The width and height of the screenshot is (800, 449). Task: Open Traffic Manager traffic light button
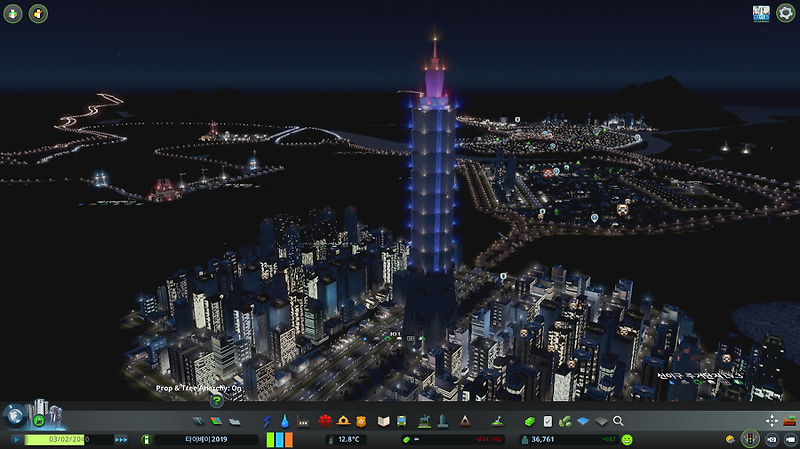750,439
